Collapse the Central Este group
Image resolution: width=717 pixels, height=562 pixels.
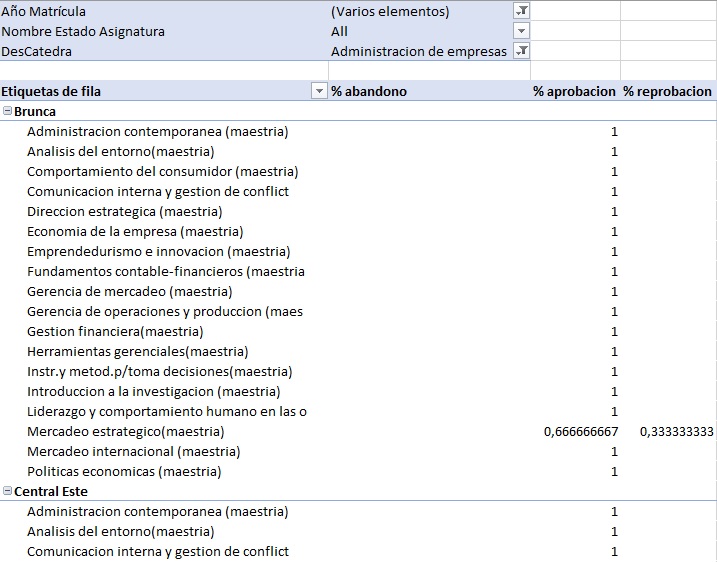(x=8, y=491)
